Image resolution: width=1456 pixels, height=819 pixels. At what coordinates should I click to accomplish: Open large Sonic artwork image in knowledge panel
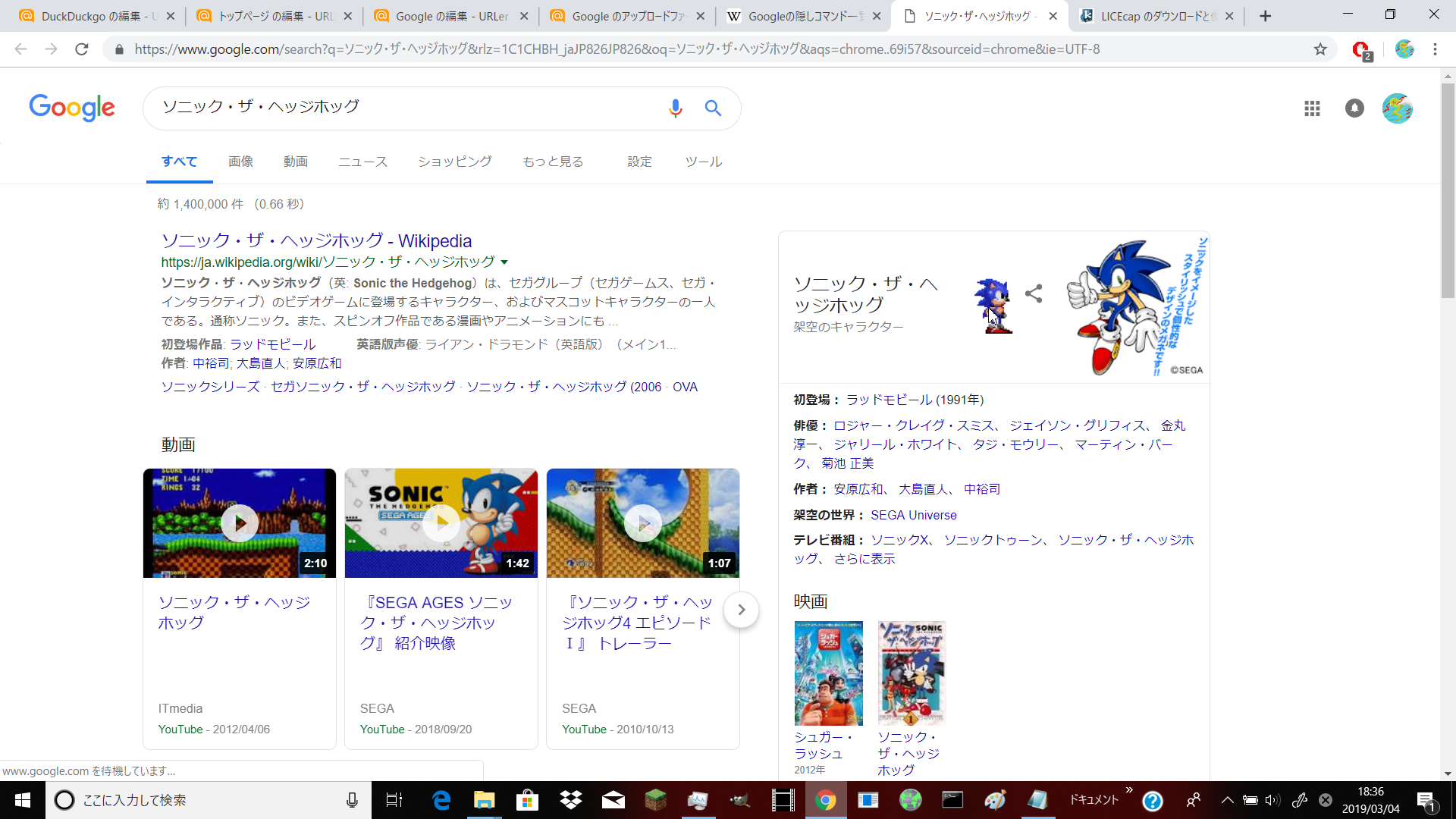pyautogui.click(x=1134, y=307)
